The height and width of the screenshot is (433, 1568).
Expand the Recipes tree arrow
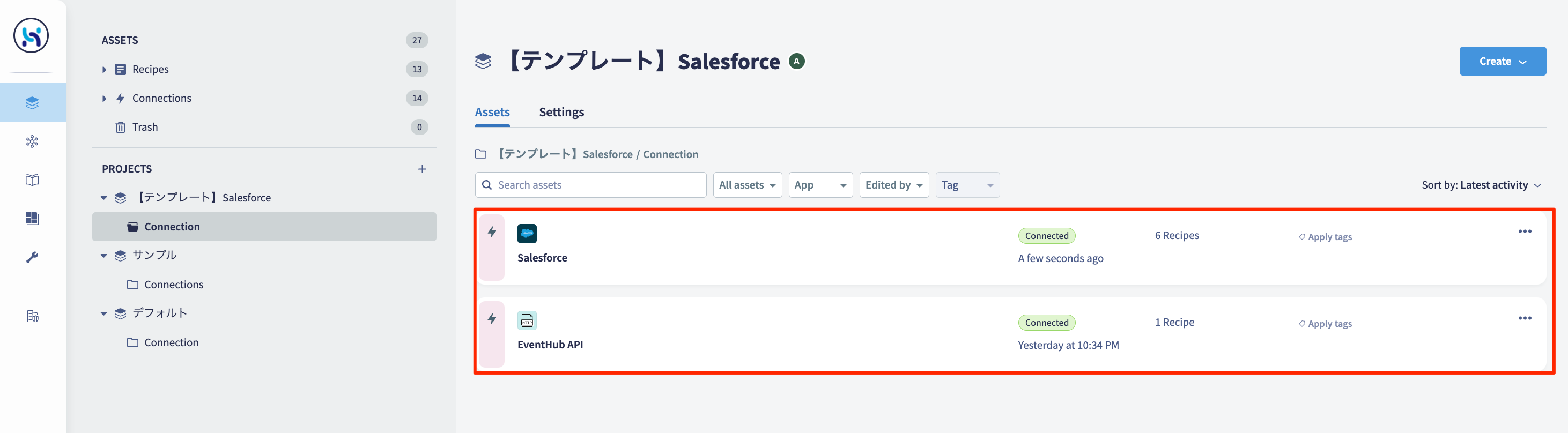pyautogui.click(x=104, y=69)
